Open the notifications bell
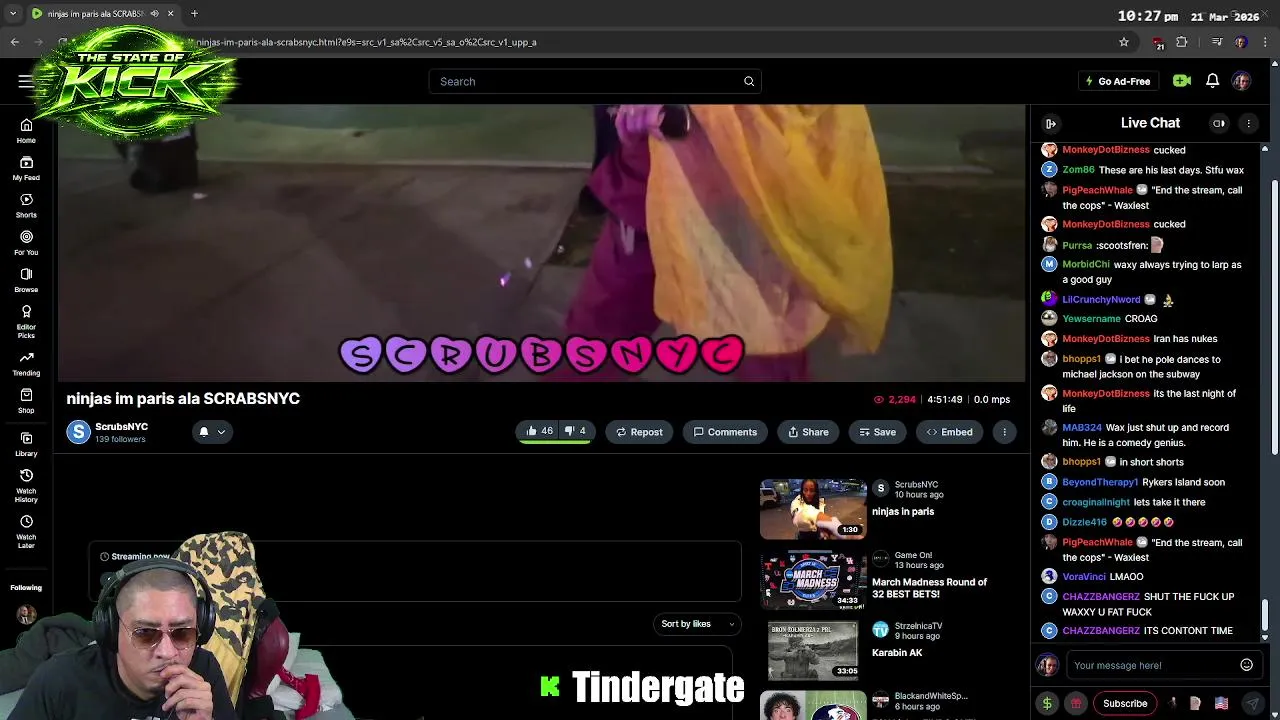 [x=1212, y=81]
